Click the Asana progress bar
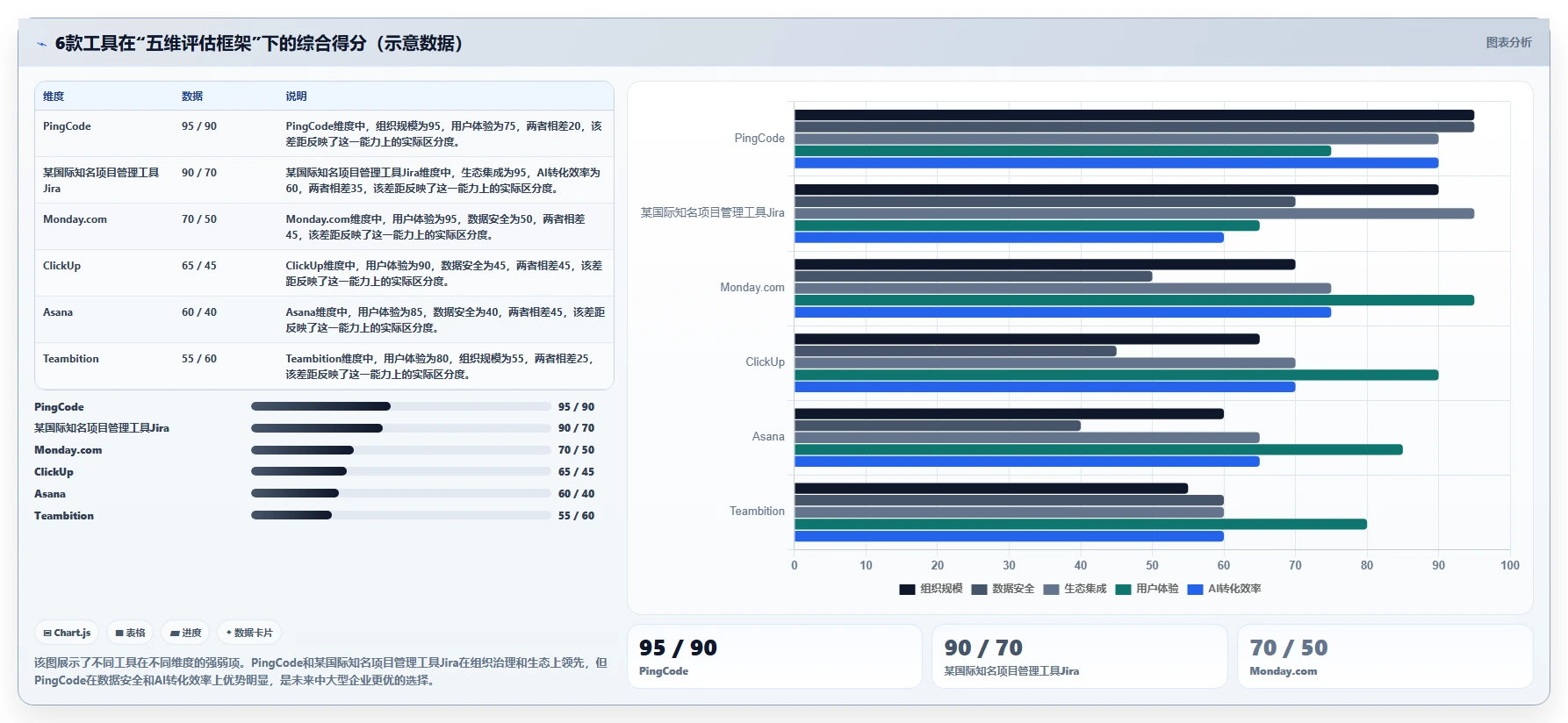Viewport: 1568px width, 723px height. [x=401, y=493]
